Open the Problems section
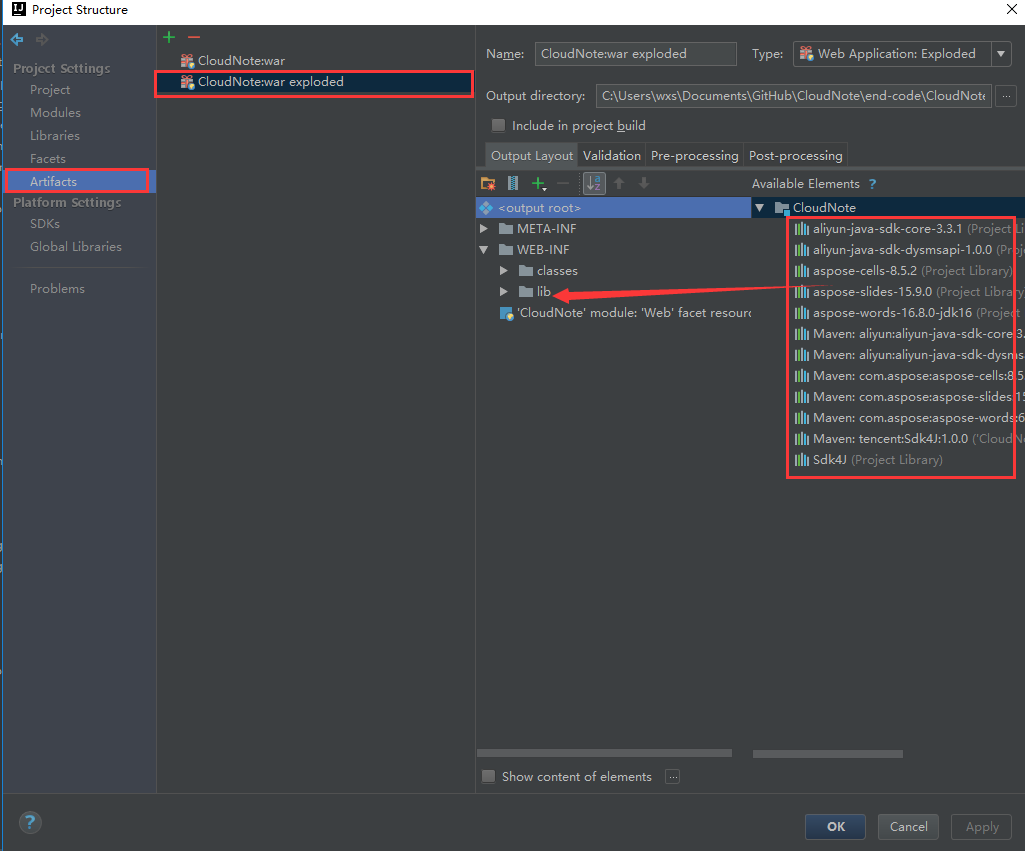The width and height of the screenshot is (1025, 851). pyautogui.click(x=57, y=289)
